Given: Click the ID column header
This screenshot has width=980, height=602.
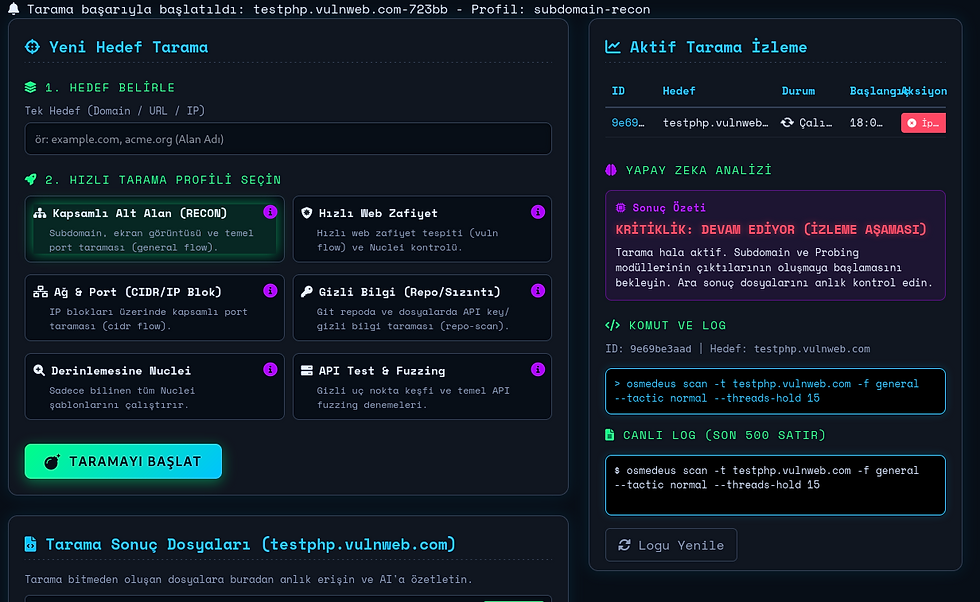Looking at the screenshot, I should [x=618, y=91].
